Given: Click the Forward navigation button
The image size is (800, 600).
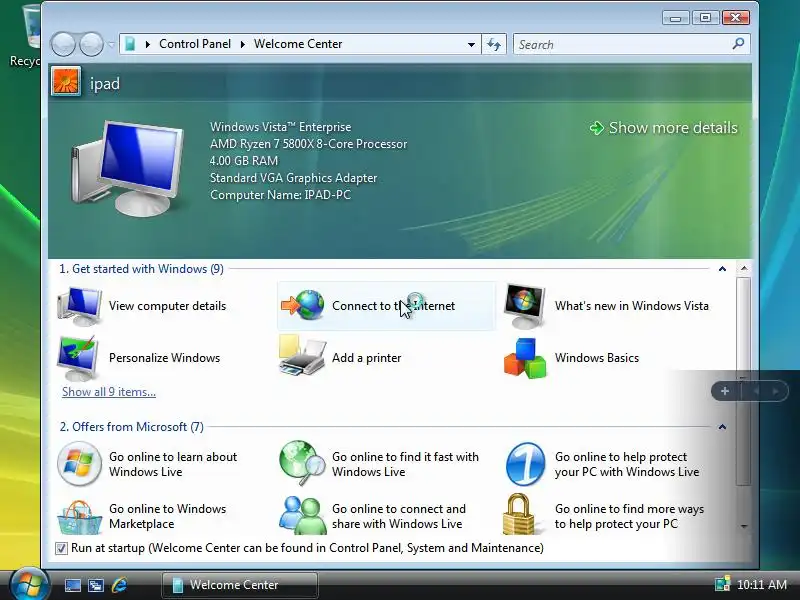Looking at the screenshot, I should 91,44.
